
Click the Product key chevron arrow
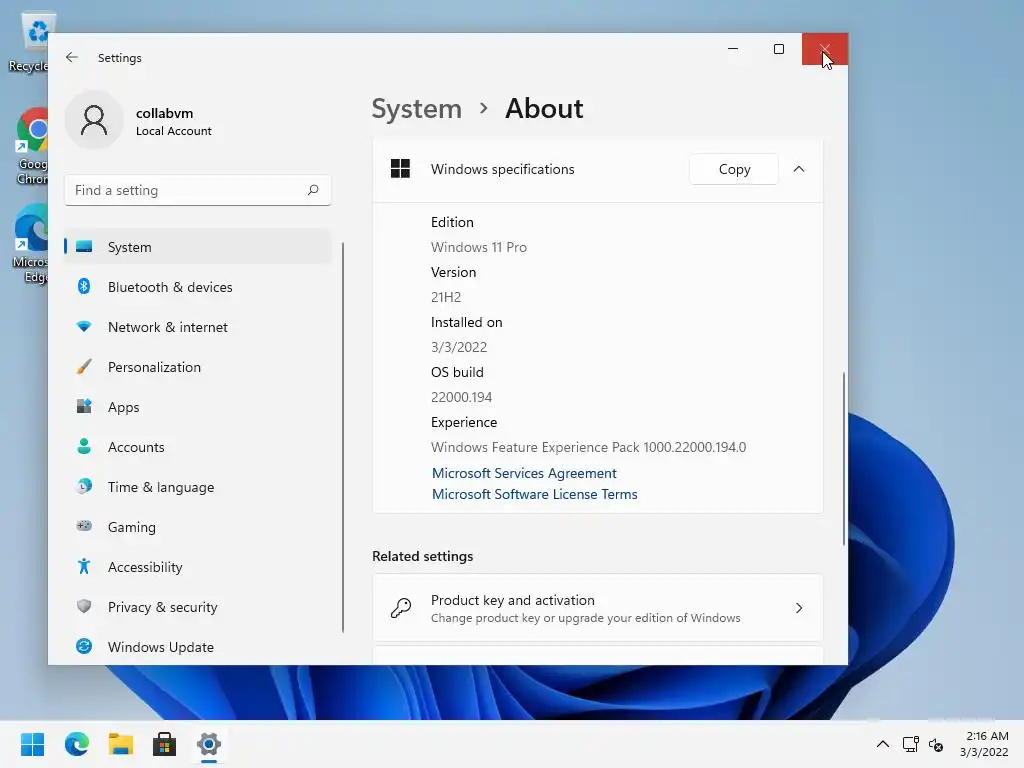(x=799, y=608)
